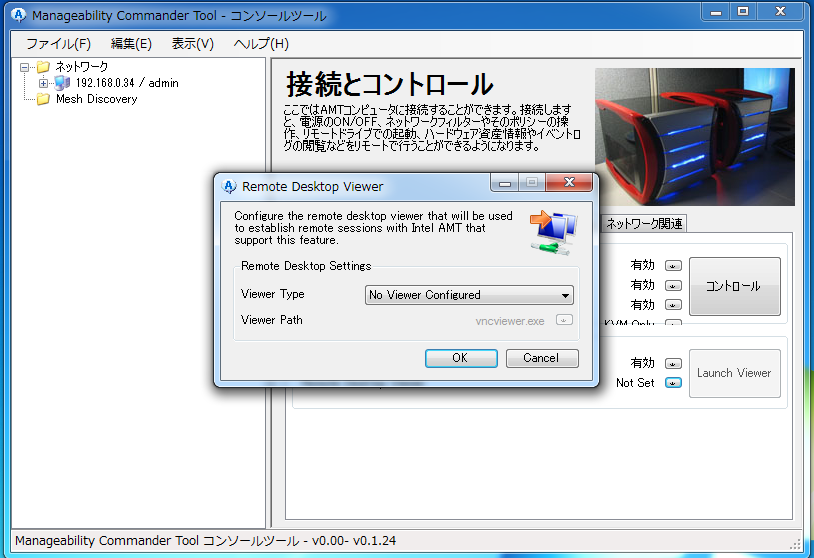Expand the 192.168.0.34 / admin node
The width and height of the screenshot is (814, 558).
point(44,83)
